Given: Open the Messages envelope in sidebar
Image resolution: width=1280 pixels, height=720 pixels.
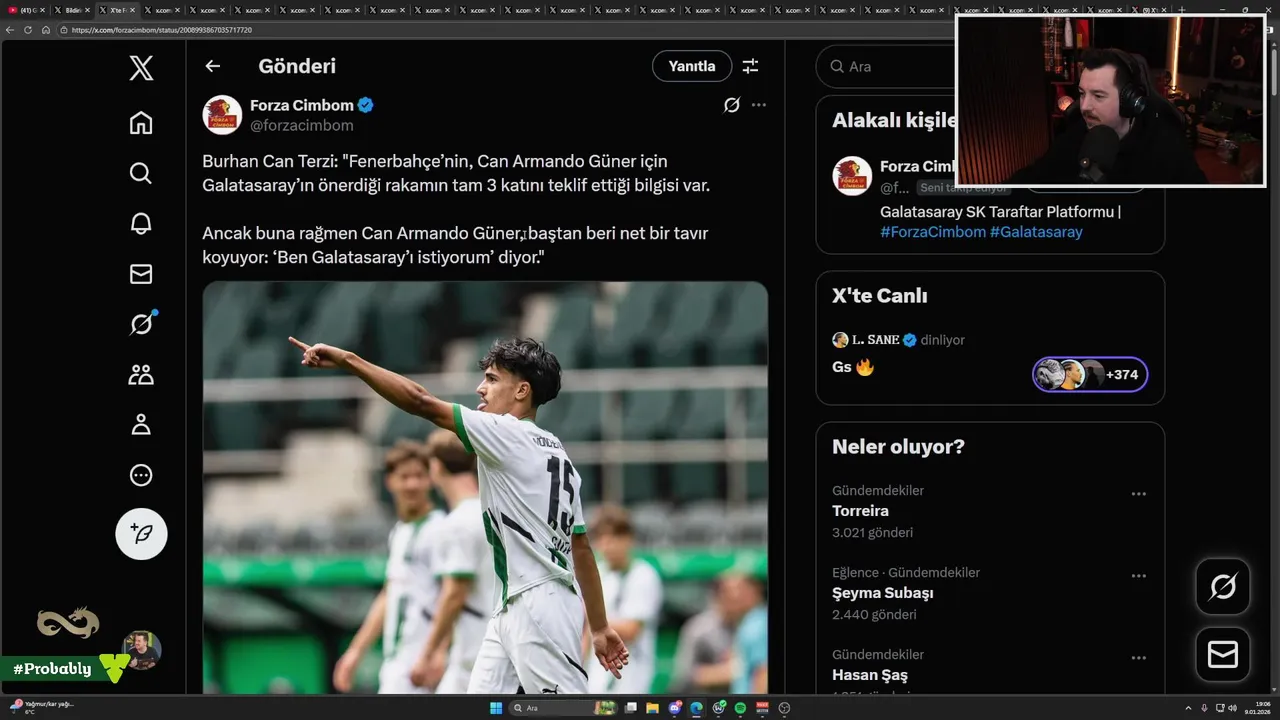Looking at the screenshot, I should 141,274.
